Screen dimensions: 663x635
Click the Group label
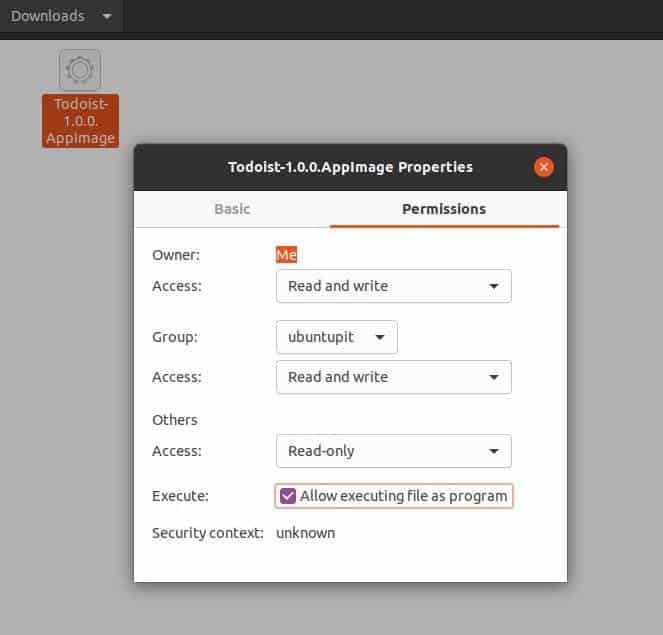[x=175, y=337]
